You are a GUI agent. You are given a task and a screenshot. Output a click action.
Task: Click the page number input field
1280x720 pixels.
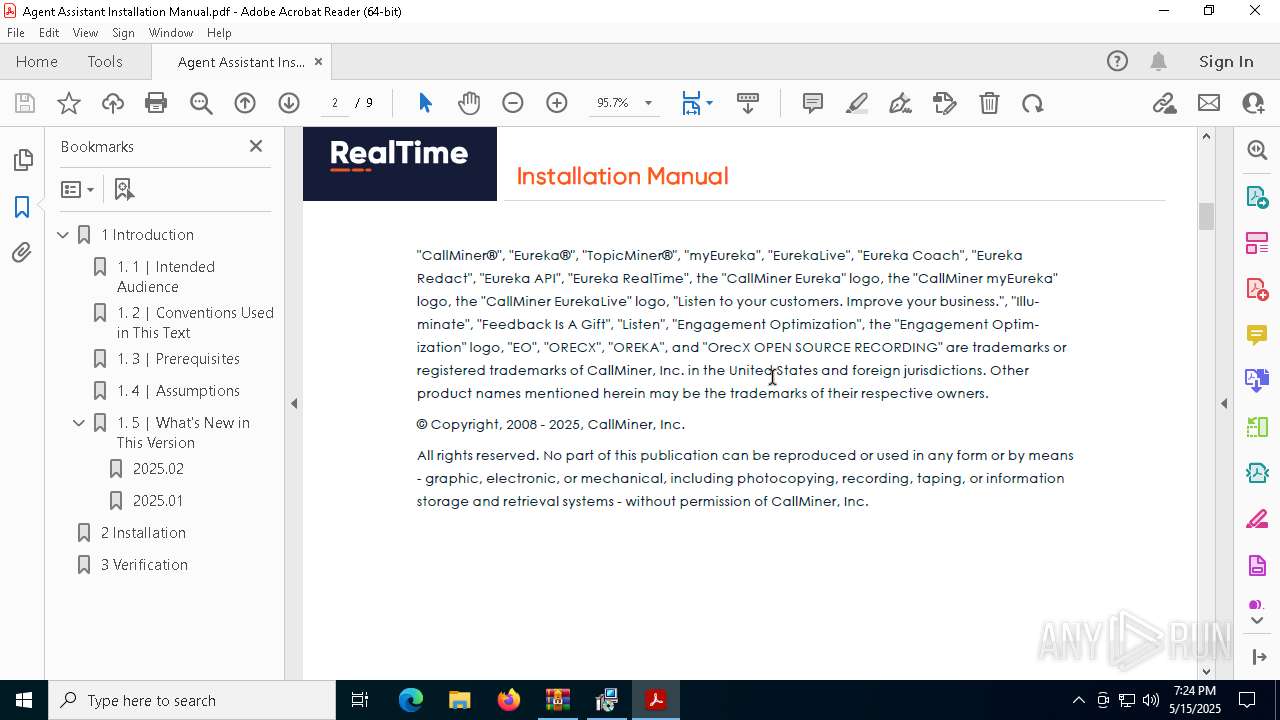335,103
